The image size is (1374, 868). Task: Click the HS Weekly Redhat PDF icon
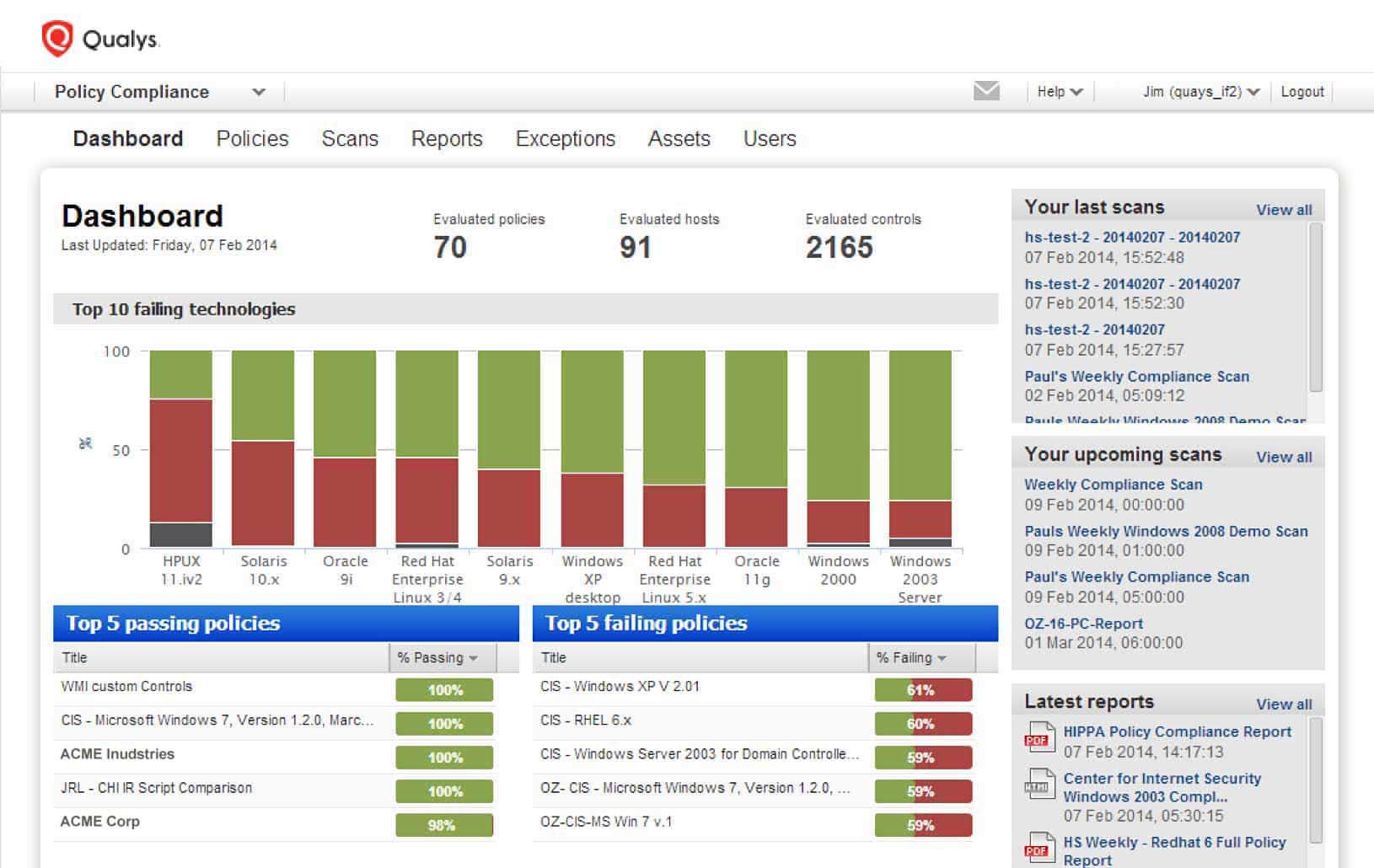click(1039, 849)
